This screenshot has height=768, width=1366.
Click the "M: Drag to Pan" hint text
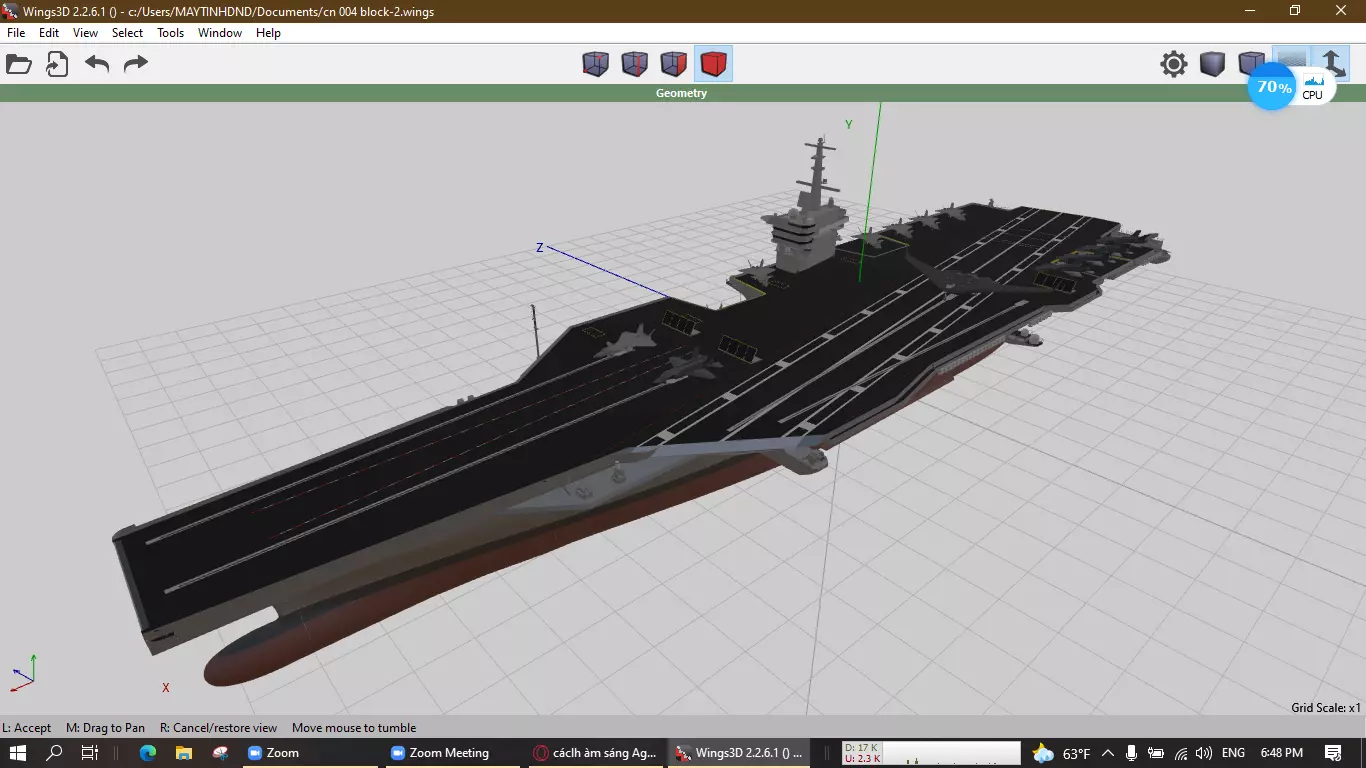point(105,728)
